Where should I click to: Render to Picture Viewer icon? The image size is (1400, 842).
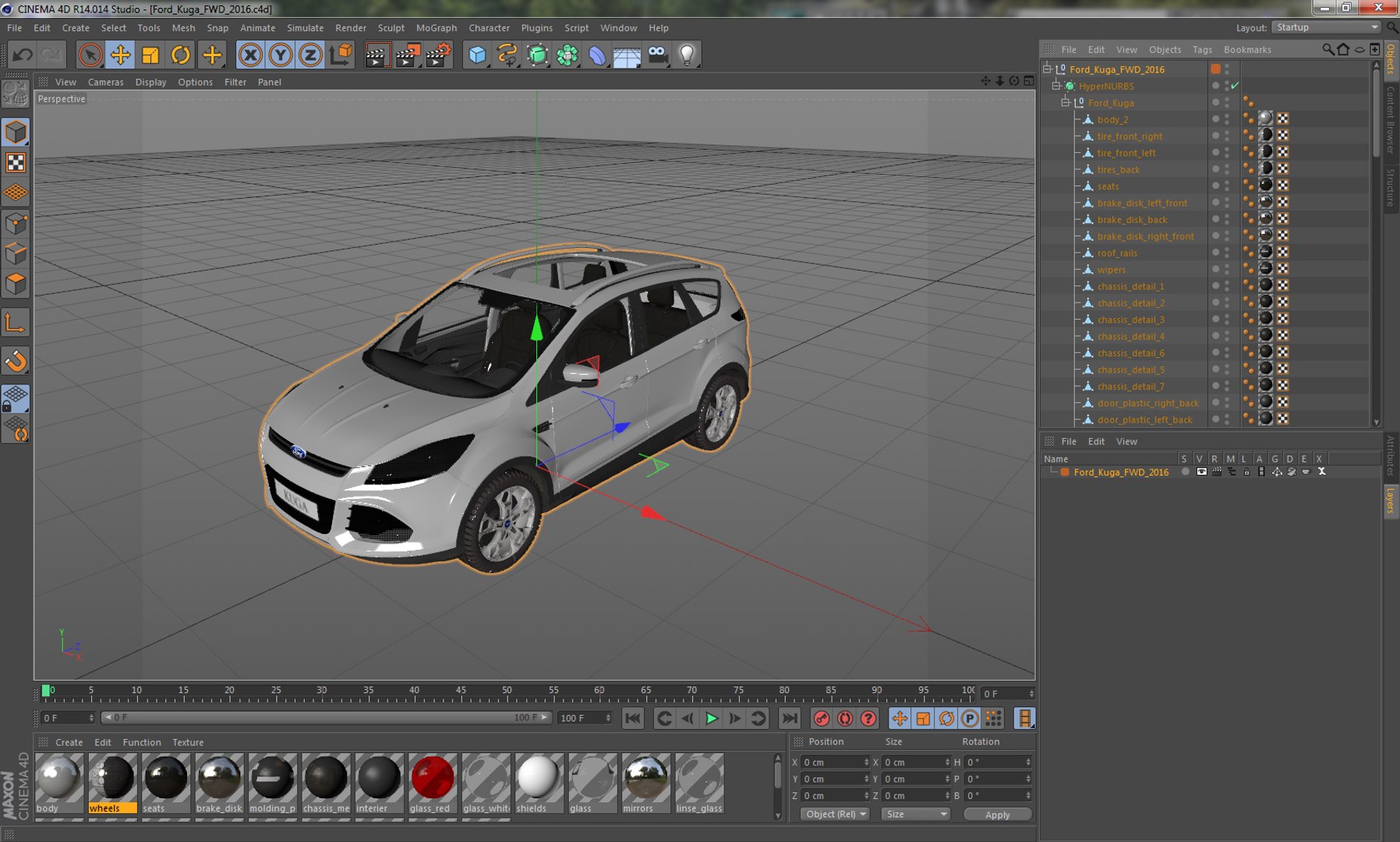[408, 55]
